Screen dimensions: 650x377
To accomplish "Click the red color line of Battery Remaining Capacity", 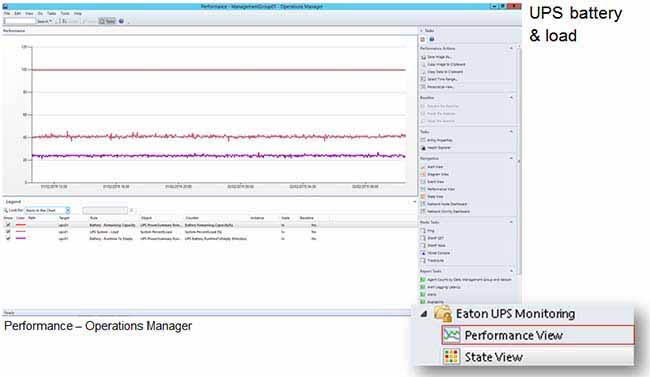I will [x=21, y=225].
